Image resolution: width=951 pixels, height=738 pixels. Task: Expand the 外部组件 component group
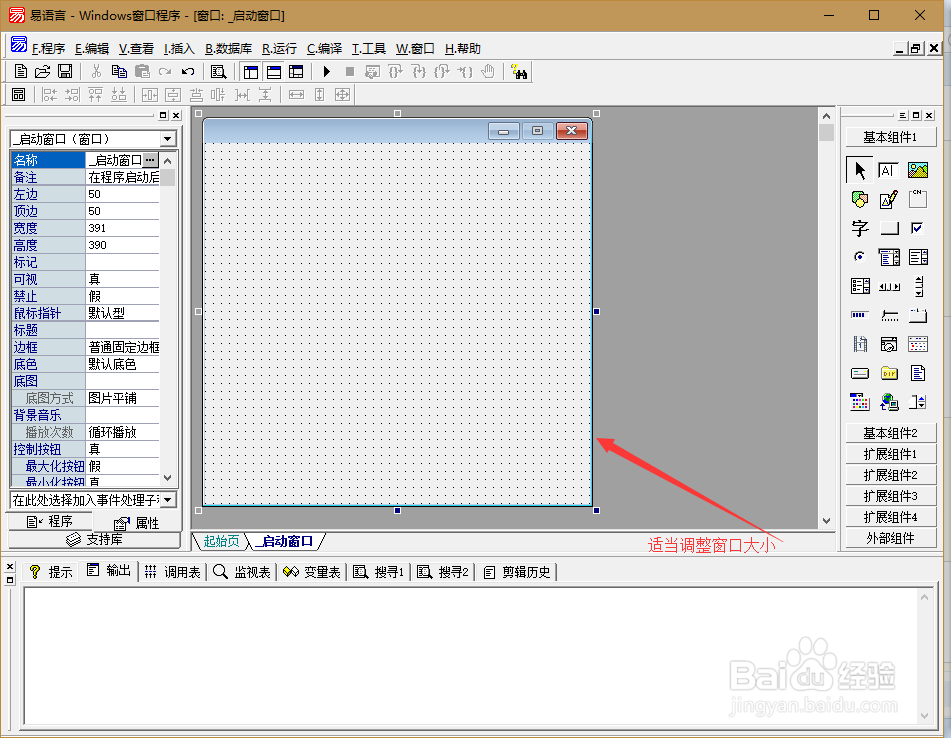(x=890, y=538)
